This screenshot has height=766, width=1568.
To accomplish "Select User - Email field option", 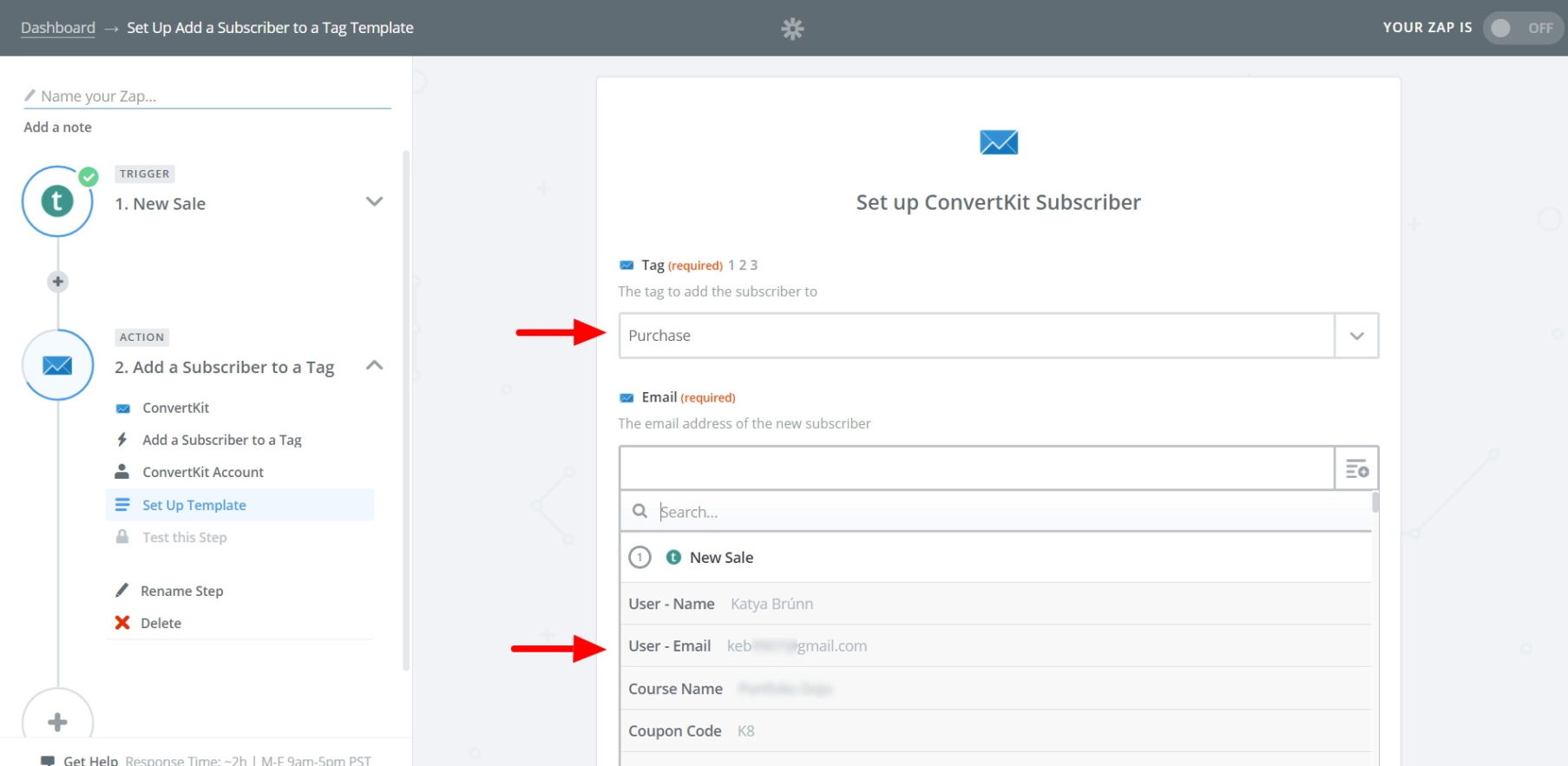I will tap(995, 646).
